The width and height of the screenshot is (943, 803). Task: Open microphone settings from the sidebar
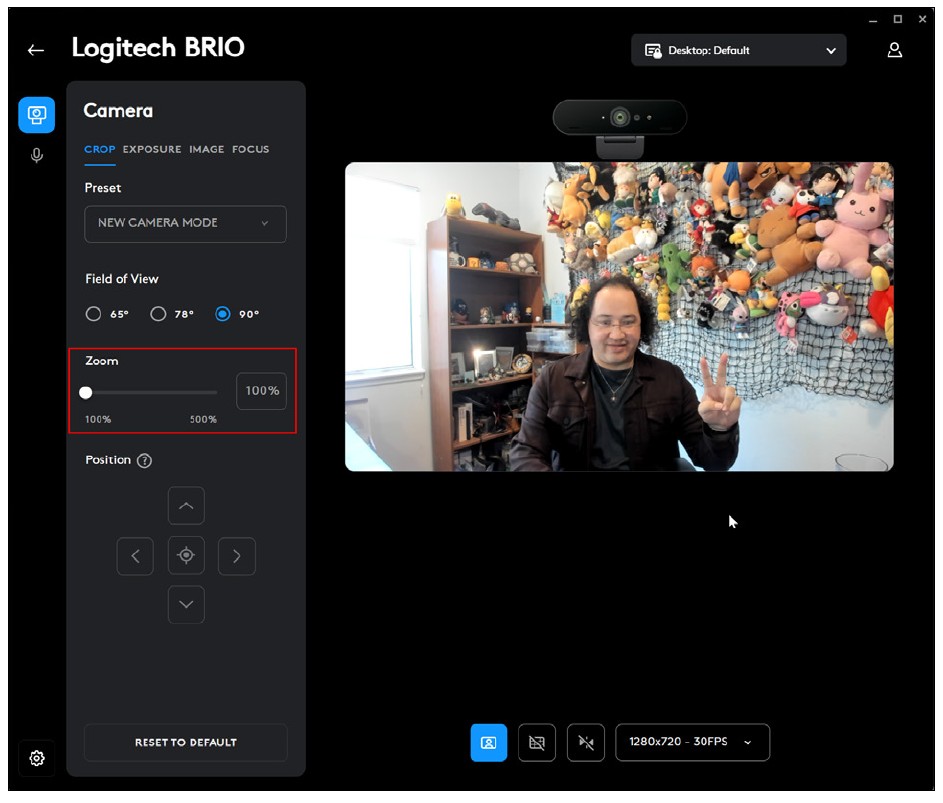pyautogui.click(x=37, y=156)
